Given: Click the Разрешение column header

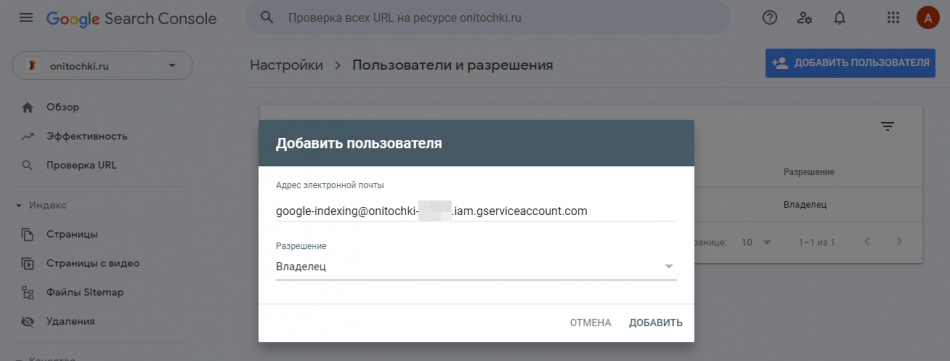Looking at the screenshot, I should coord(809,172).
